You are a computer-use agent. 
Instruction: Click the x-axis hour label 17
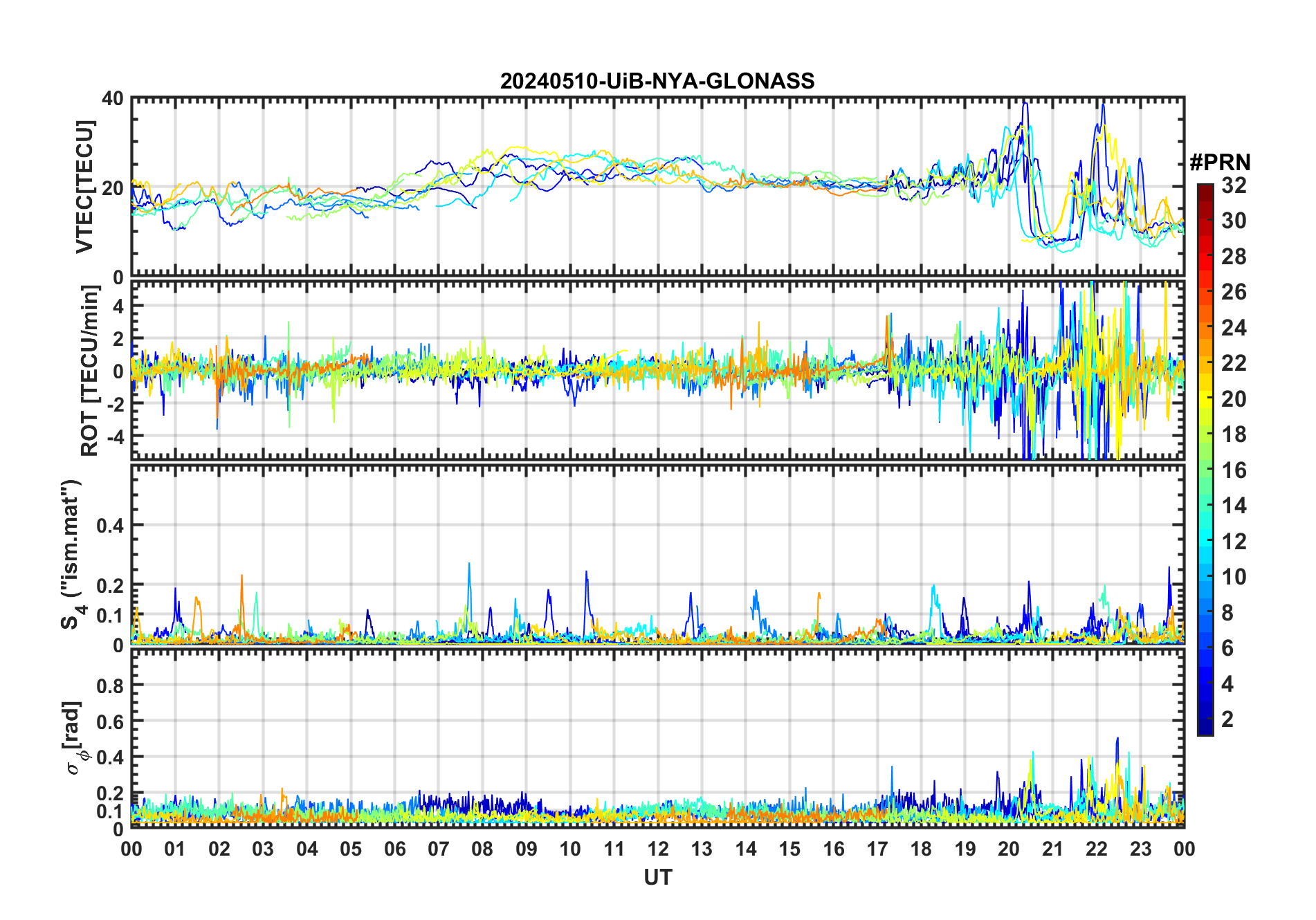coord(877,849)
